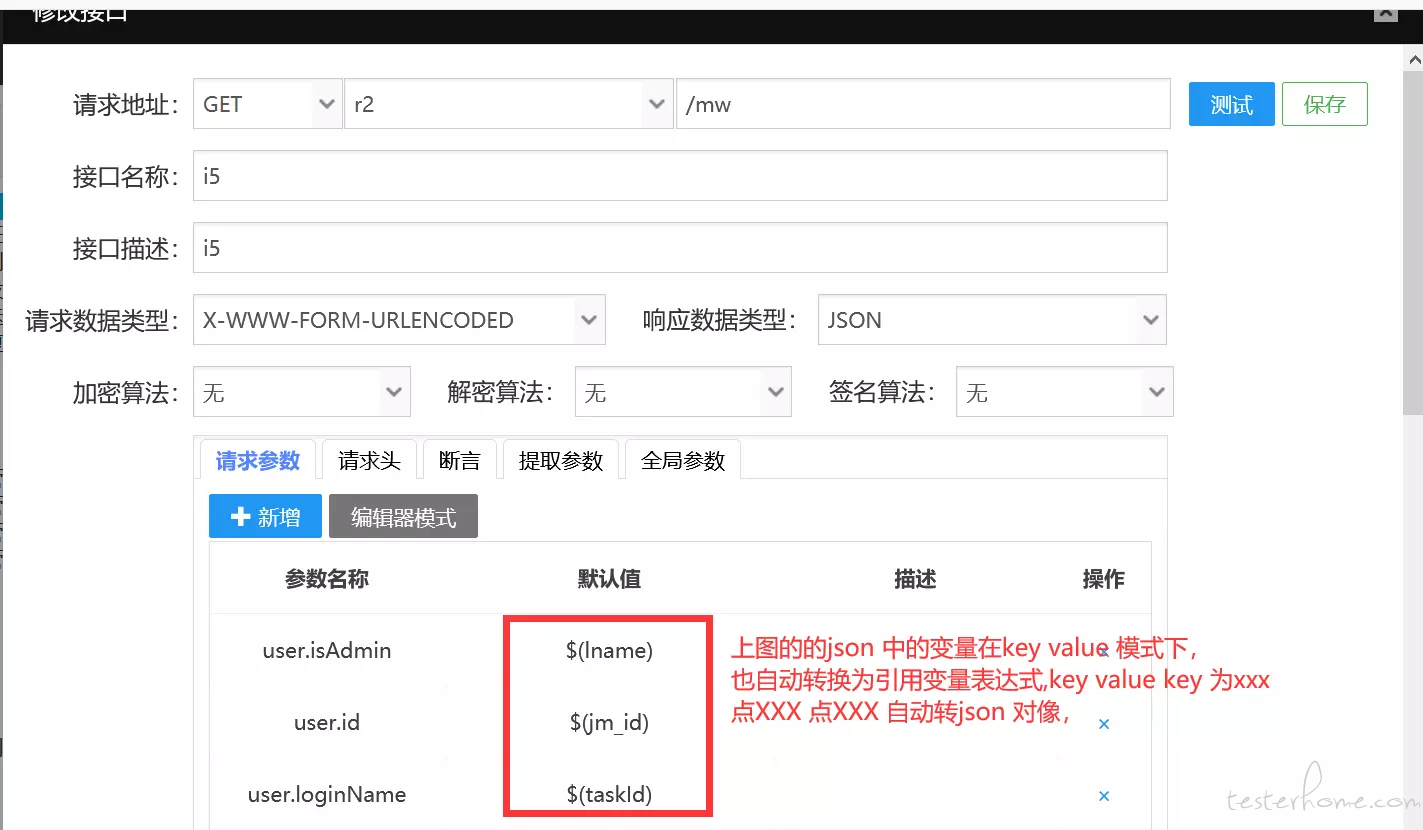The height and width of the screenshot is (830, 1423).
Task: Click the 操作 column header
Action: (x=1104, y=578)
